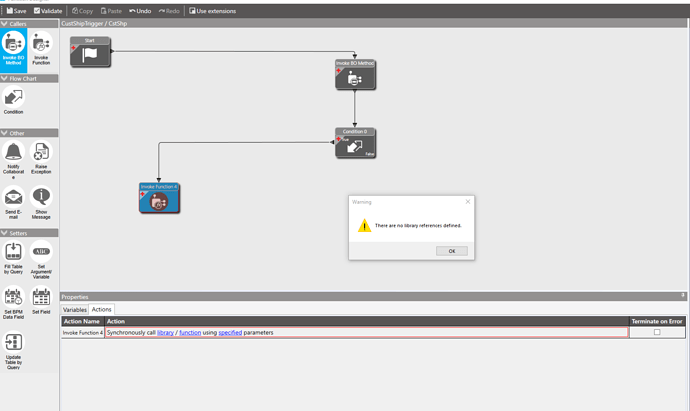This screenshot has width=690, height=411.
Task: Choose the Notify Collaborate tool
Action: (13, 160)
